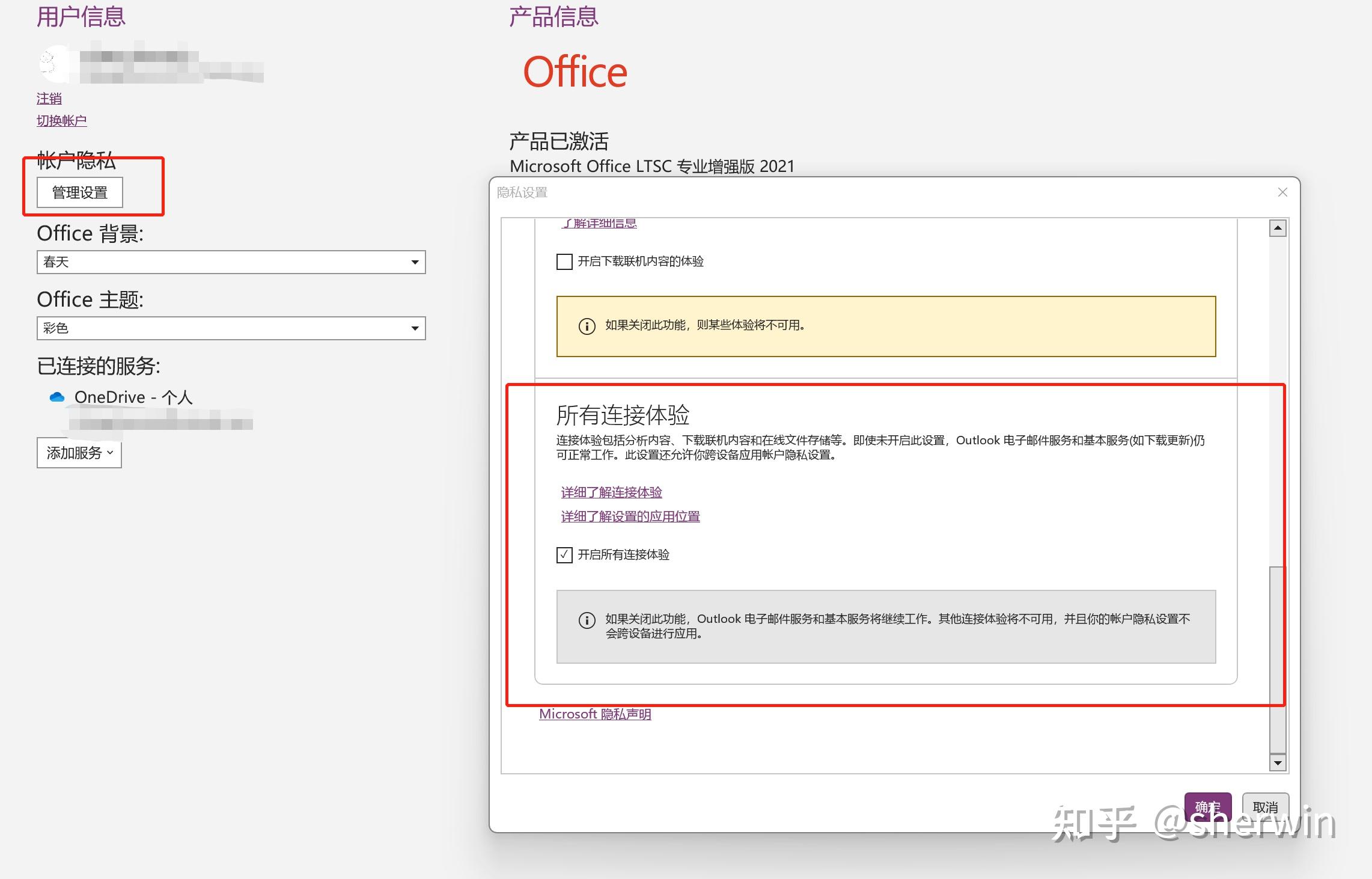
Task: Click the 确定 confirm button
Action: click(x=1208, y=807)
